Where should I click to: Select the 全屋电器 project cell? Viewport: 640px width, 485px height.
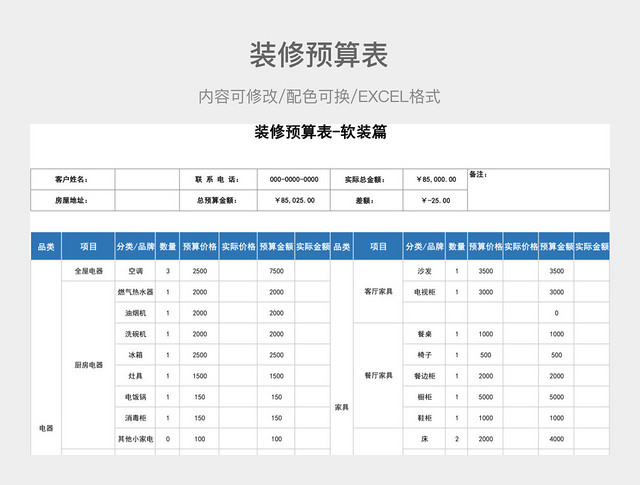(88, 271)
